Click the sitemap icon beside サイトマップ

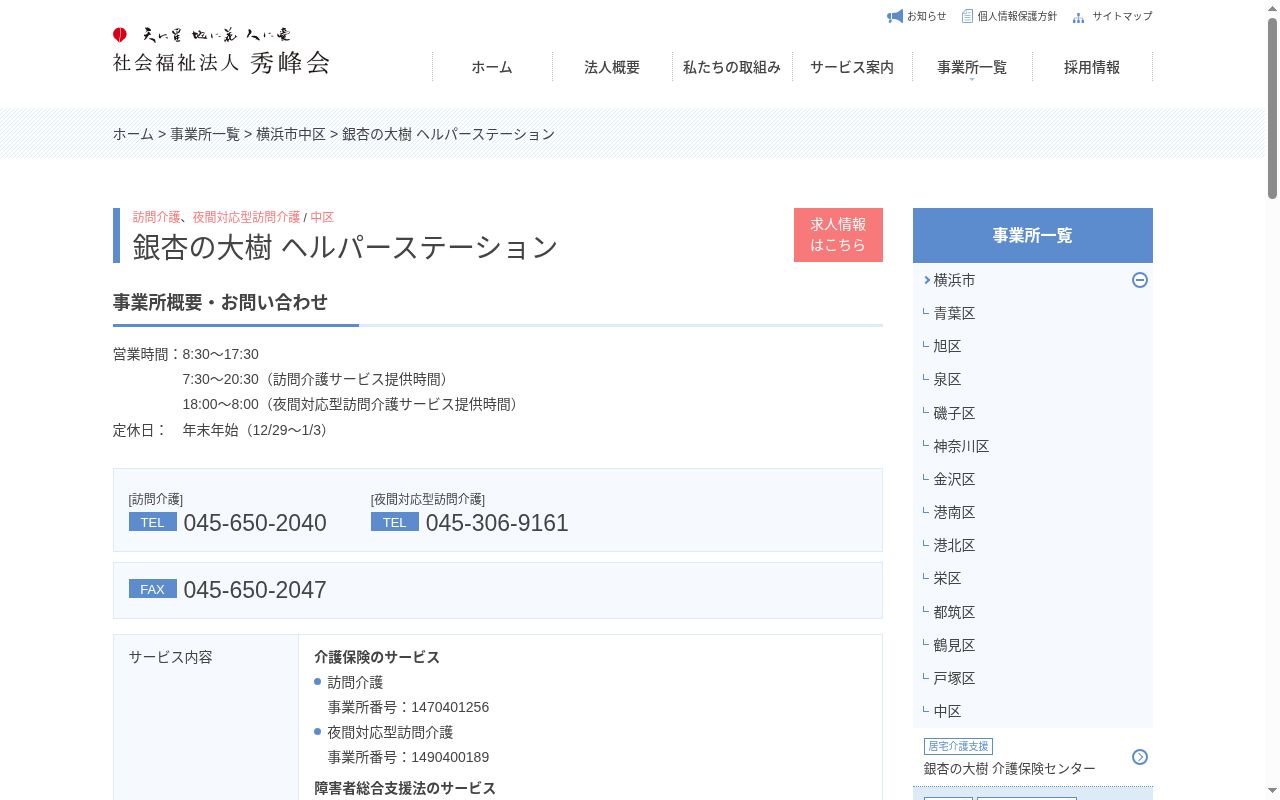coord(1078,17)
